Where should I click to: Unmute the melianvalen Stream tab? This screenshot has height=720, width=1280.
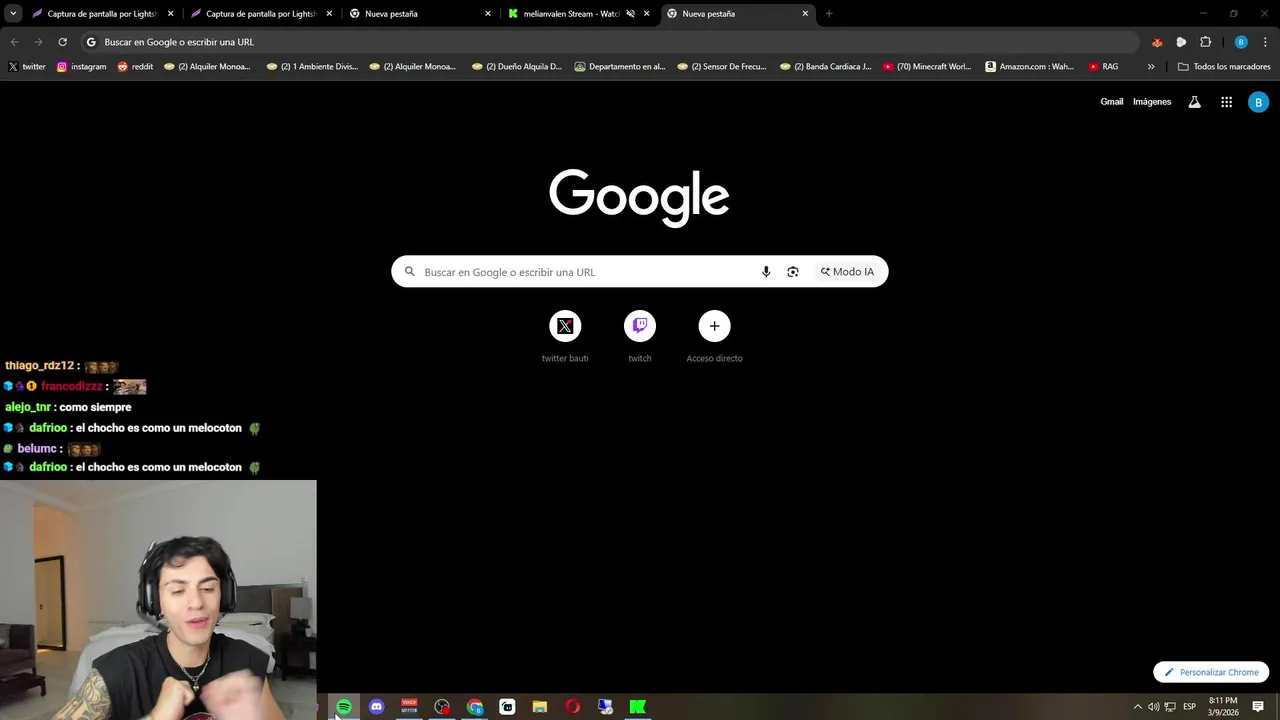coord(630,14)
